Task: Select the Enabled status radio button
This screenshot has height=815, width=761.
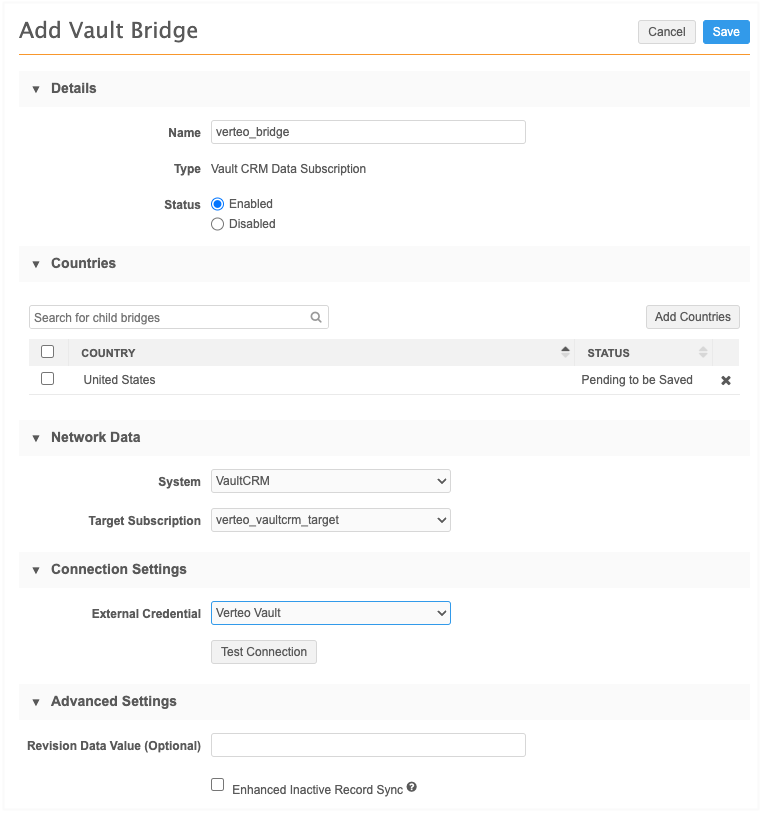Action: 218,204
